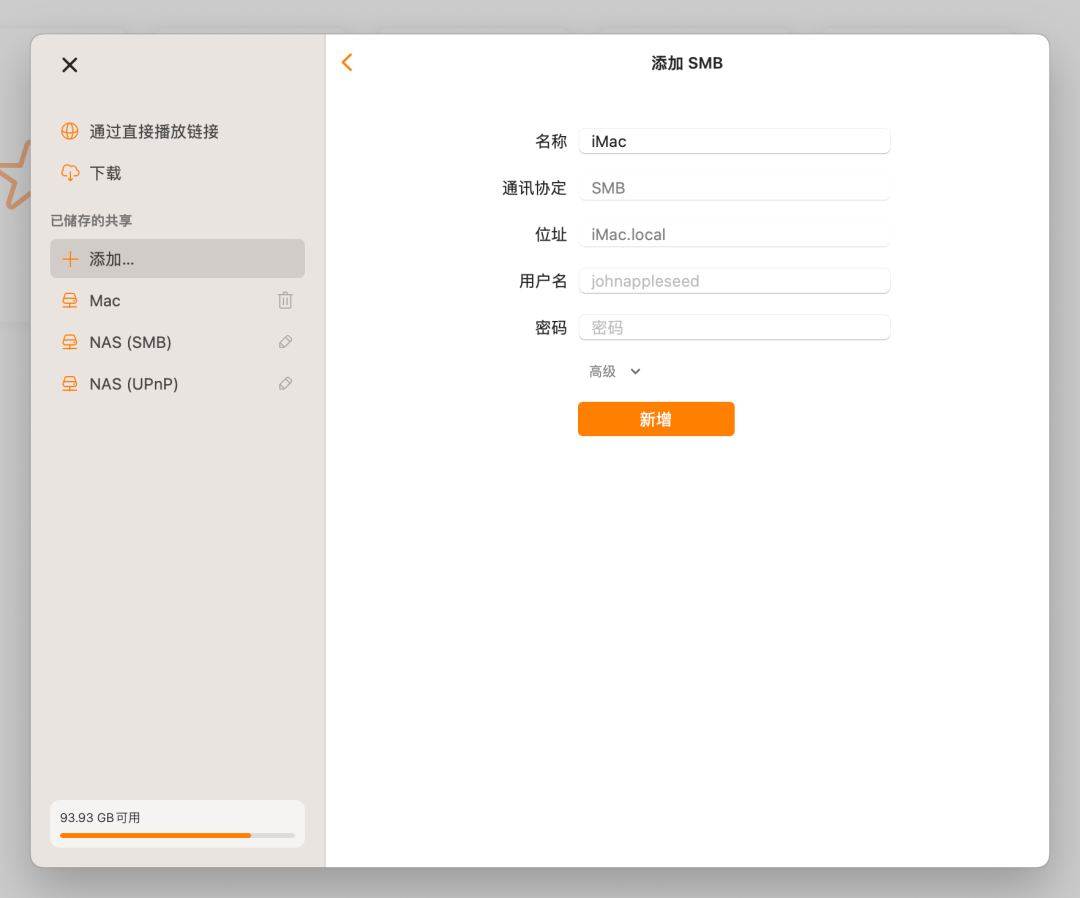
Task: Open the 通讯协定 protocol selector
Action: pyautogui.click(x=734, y=187)
